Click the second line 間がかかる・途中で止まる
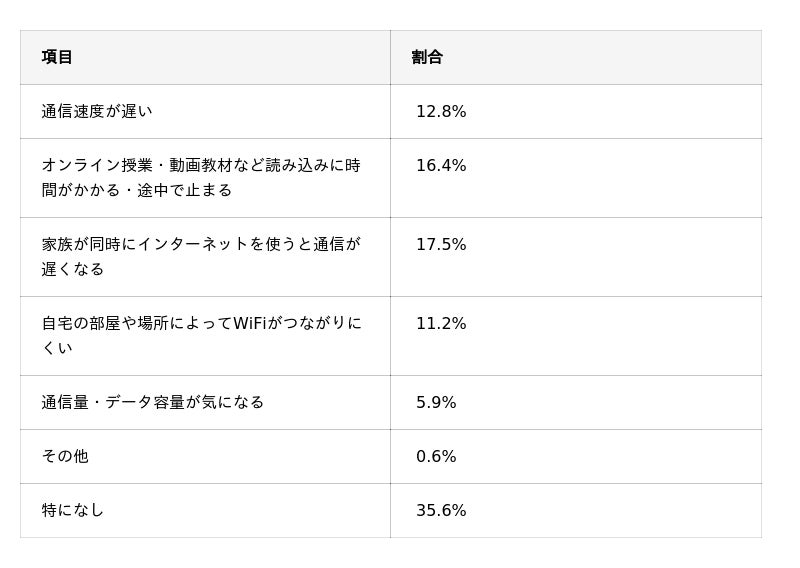Screen dimensions: 800x568 (136, 190)
